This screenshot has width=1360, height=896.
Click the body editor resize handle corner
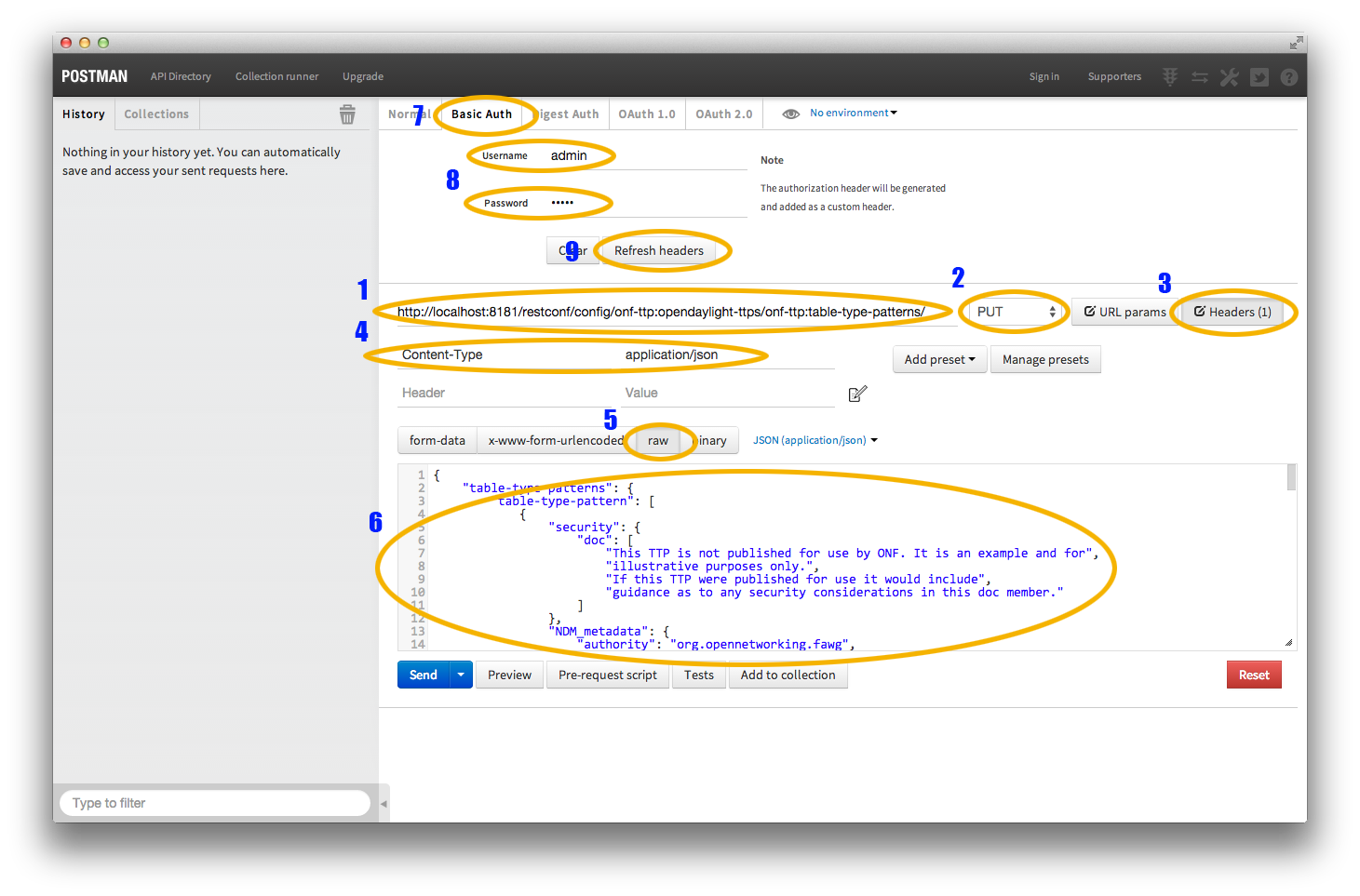[1288, 642]
